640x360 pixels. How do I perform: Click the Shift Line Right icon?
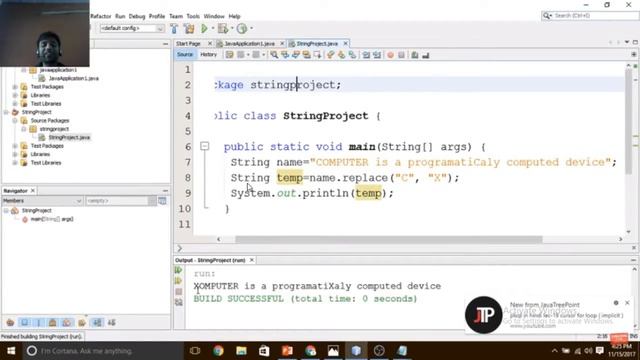click(x=377, y=55)
